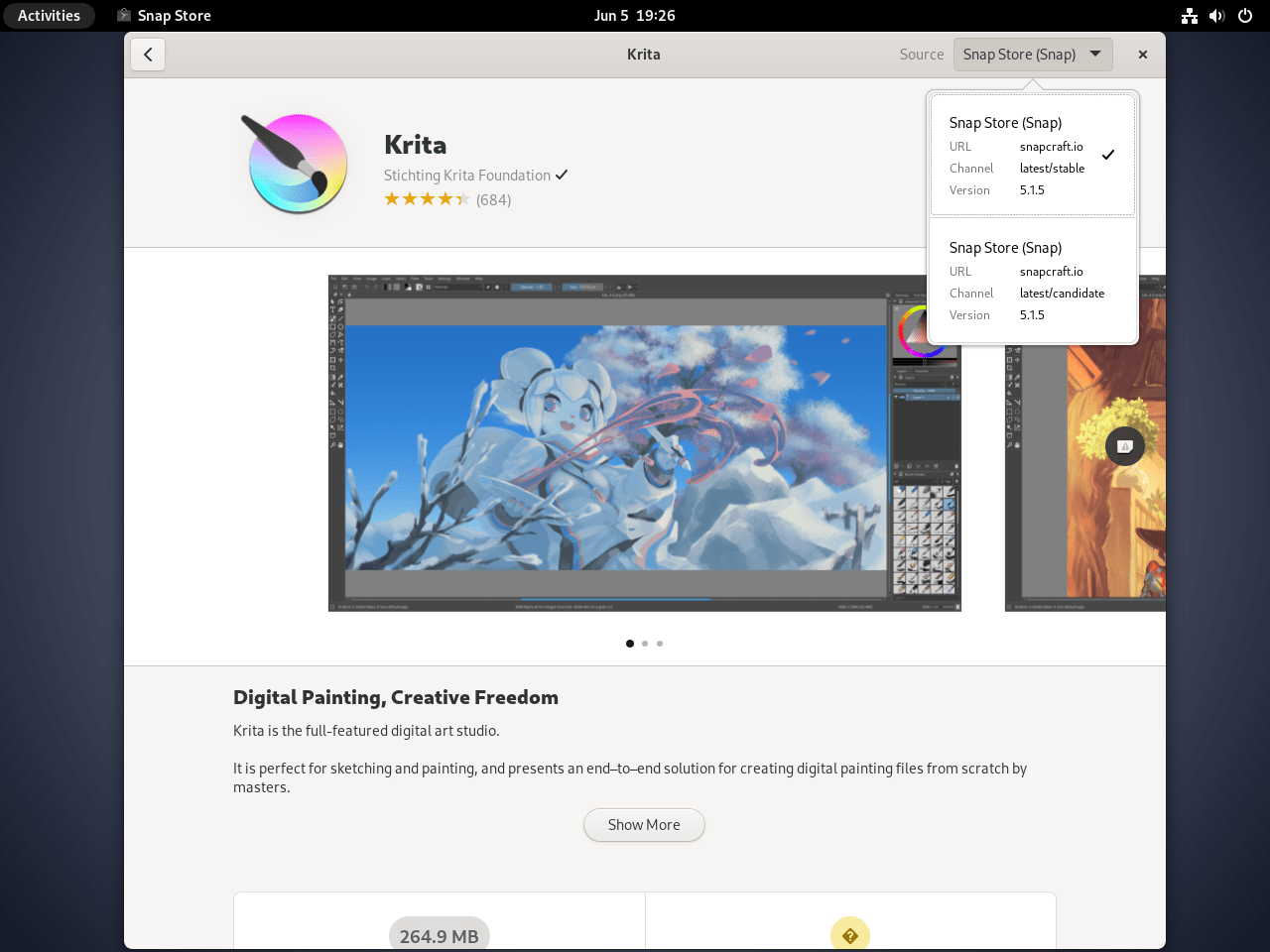Go back using the back arrow button
The image size is (1270, 952).
148,55
